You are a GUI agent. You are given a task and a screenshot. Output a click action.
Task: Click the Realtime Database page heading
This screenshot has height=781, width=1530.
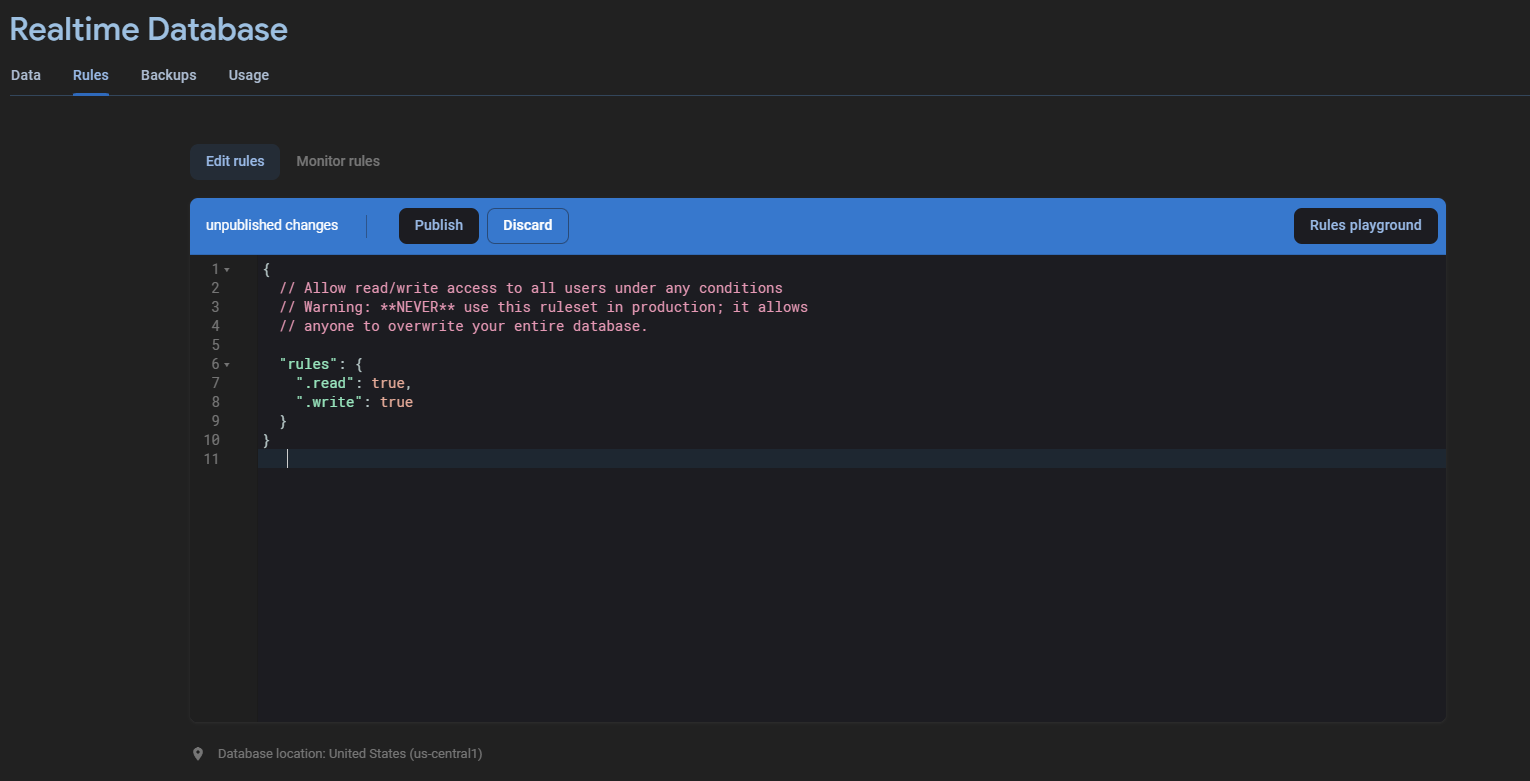(x=149, y=29)
